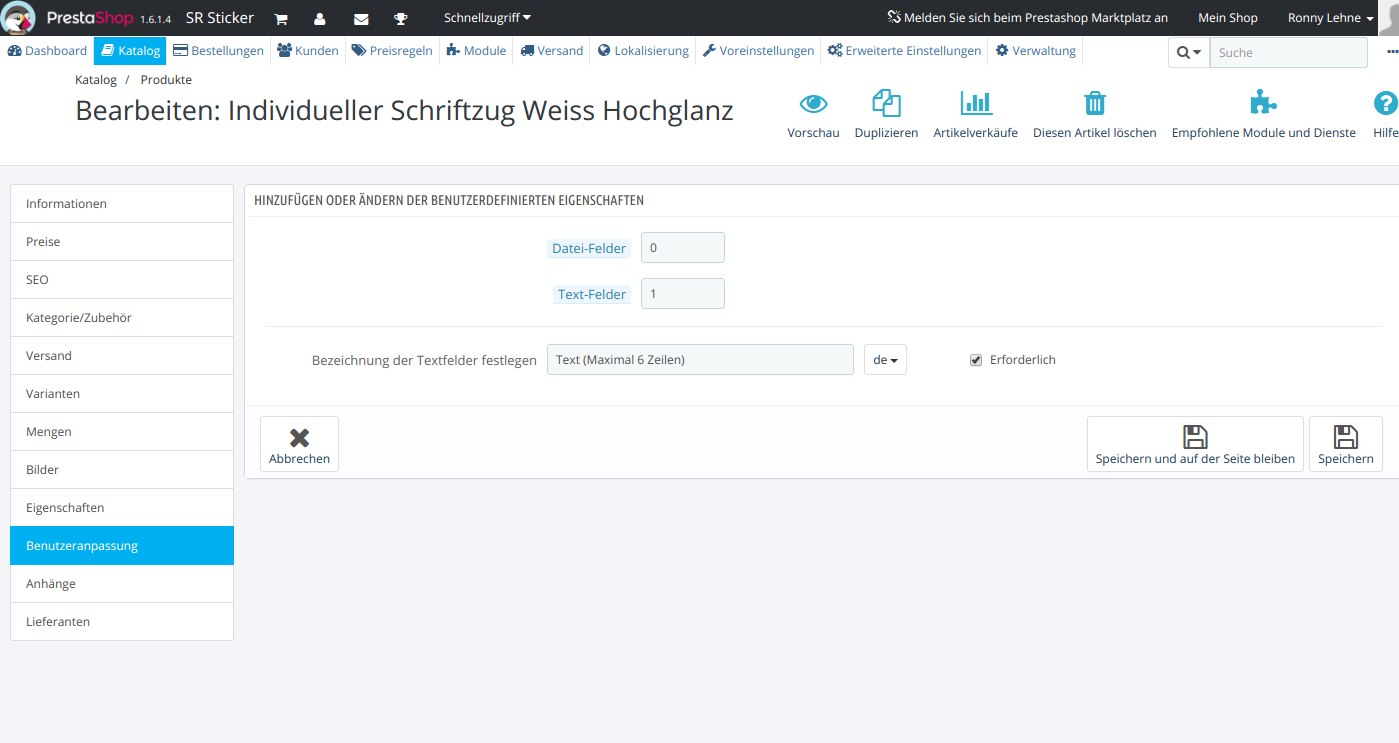Click the SR Sticker shop name
Screen dimensions: 1399x743
point(220,18)
